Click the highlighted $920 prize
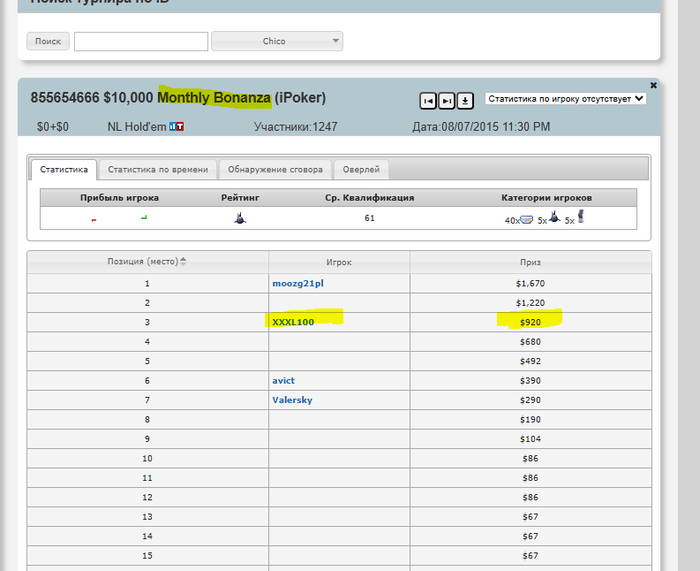Viewport: 700px width, 571px height. (530, 322)
